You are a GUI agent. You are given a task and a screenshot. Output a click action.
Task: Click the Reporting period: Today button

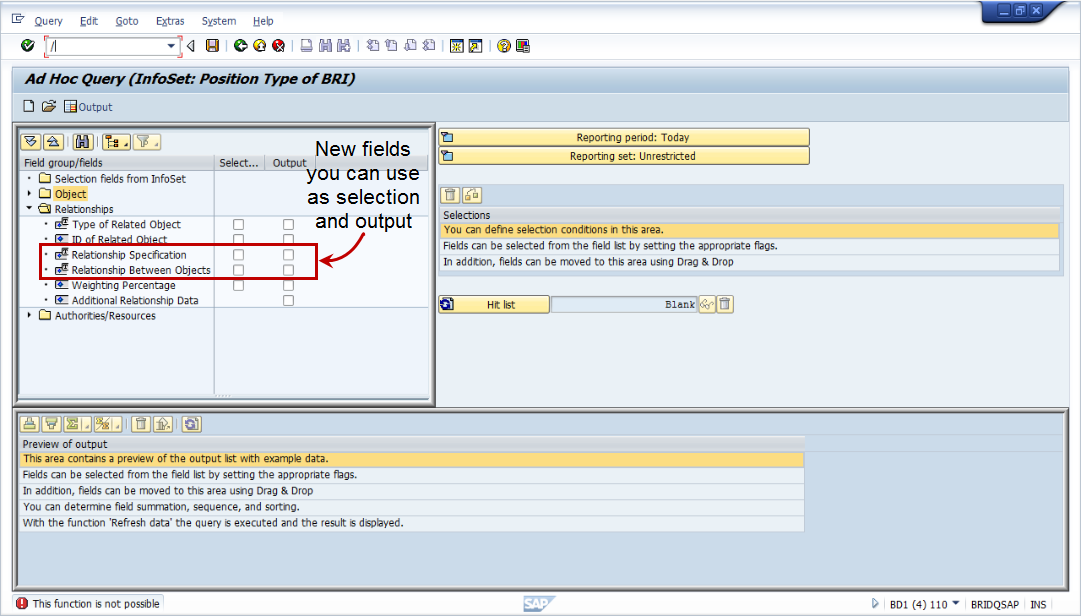(624, 137)
